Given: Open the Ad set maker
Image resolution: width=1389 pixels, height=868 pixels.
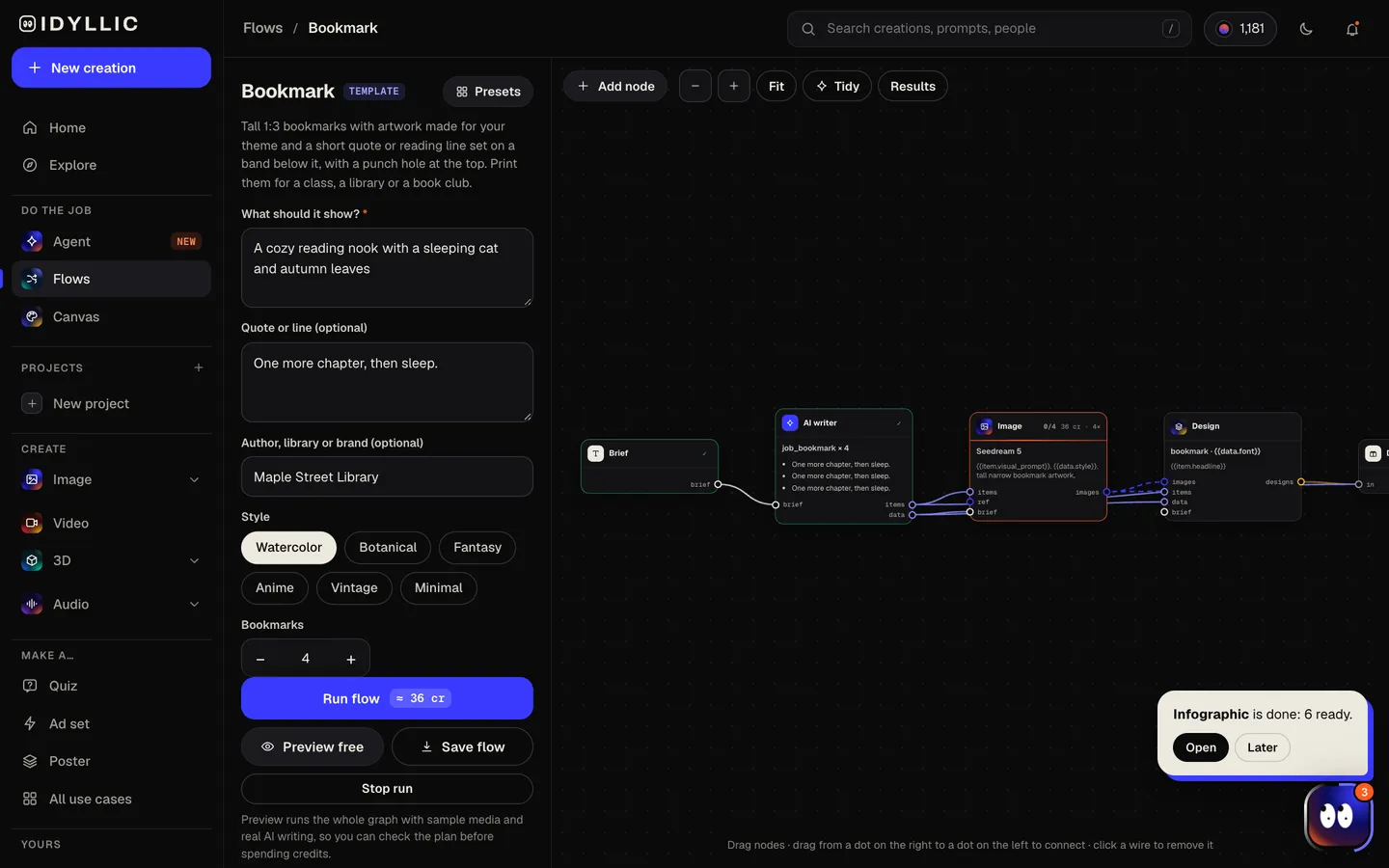Looking at the screenshot, I should (111, 723).
